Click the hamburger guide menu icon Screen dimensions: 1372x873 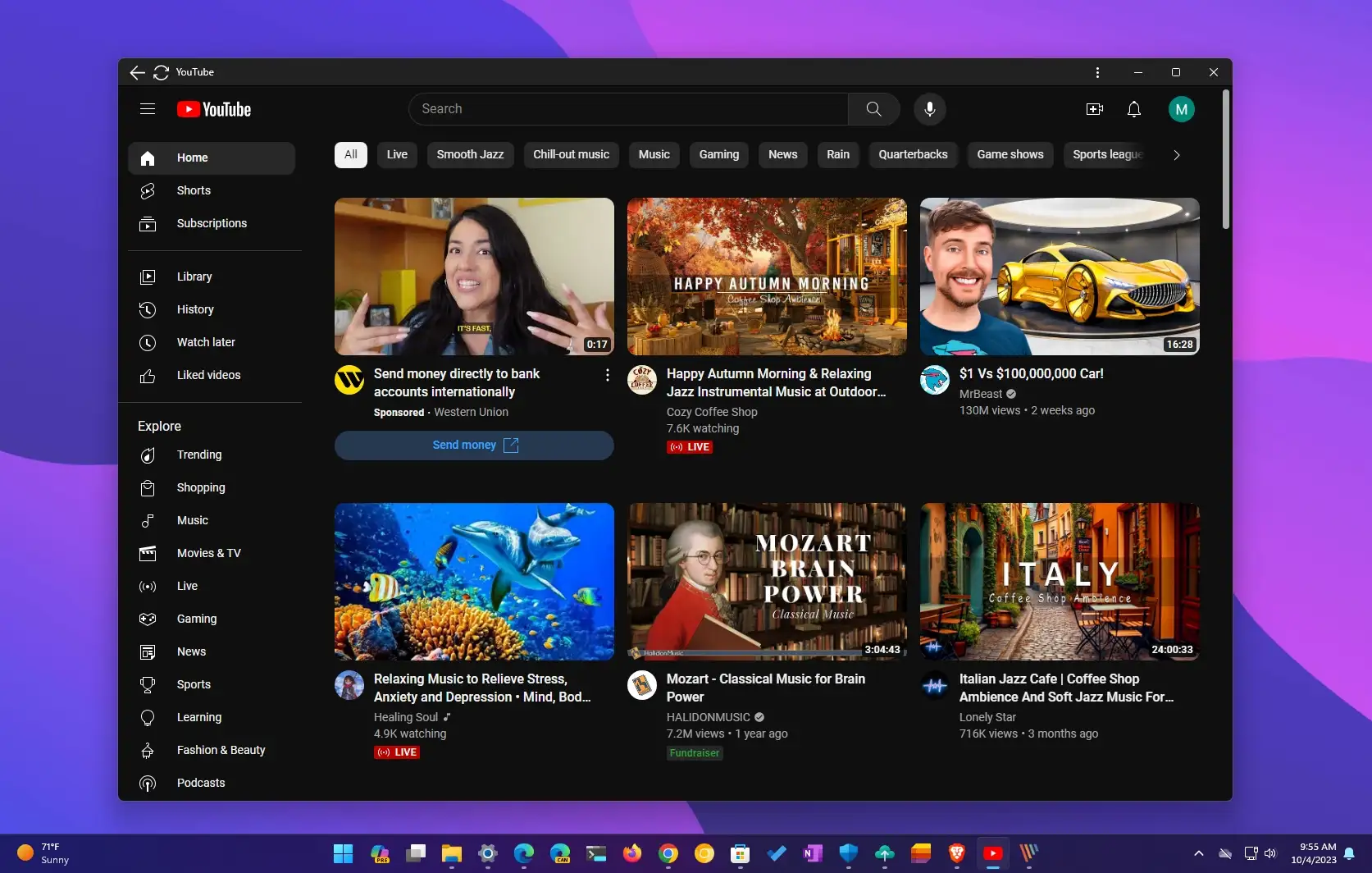tap(148, 108)
